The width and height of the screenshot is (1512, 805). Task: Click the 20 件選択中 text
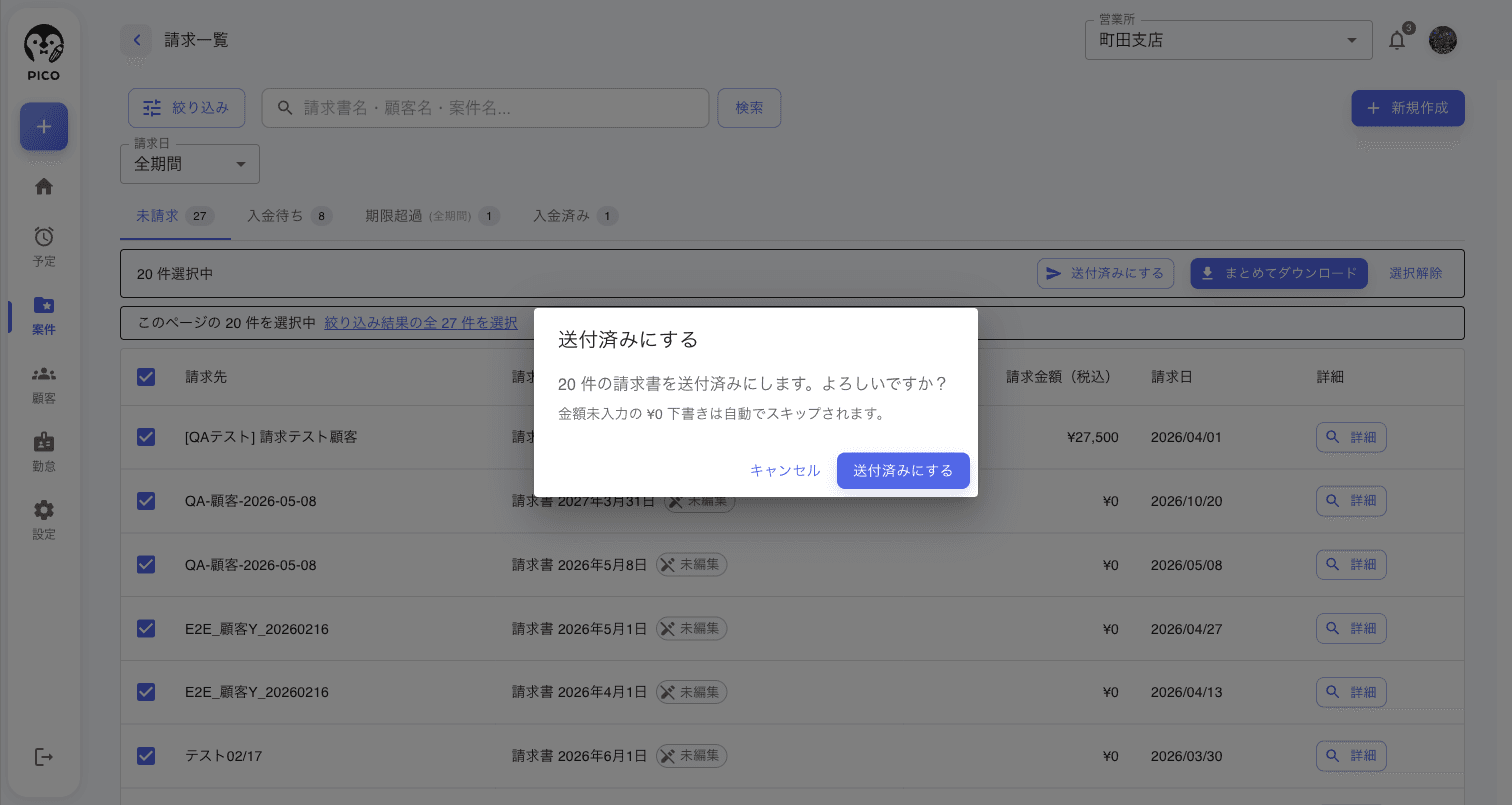point(175,273)
